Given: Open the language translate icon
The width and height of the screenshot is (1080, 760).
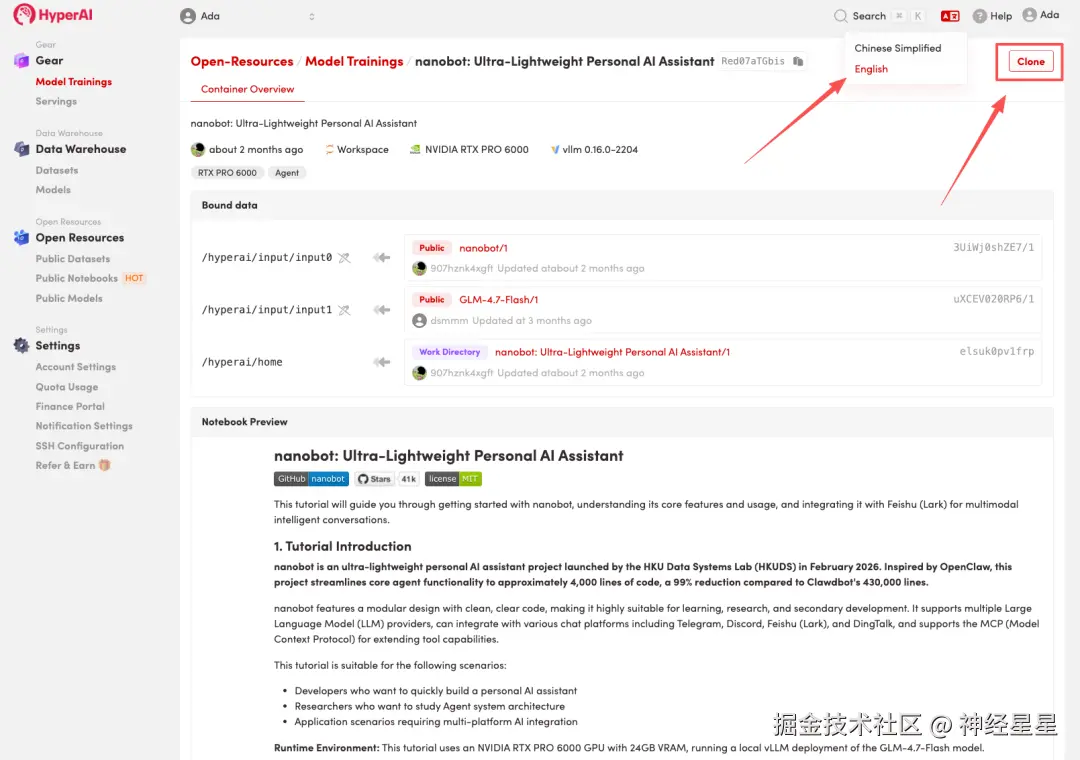Looking at the screenshot, I should tap(950, 16).
